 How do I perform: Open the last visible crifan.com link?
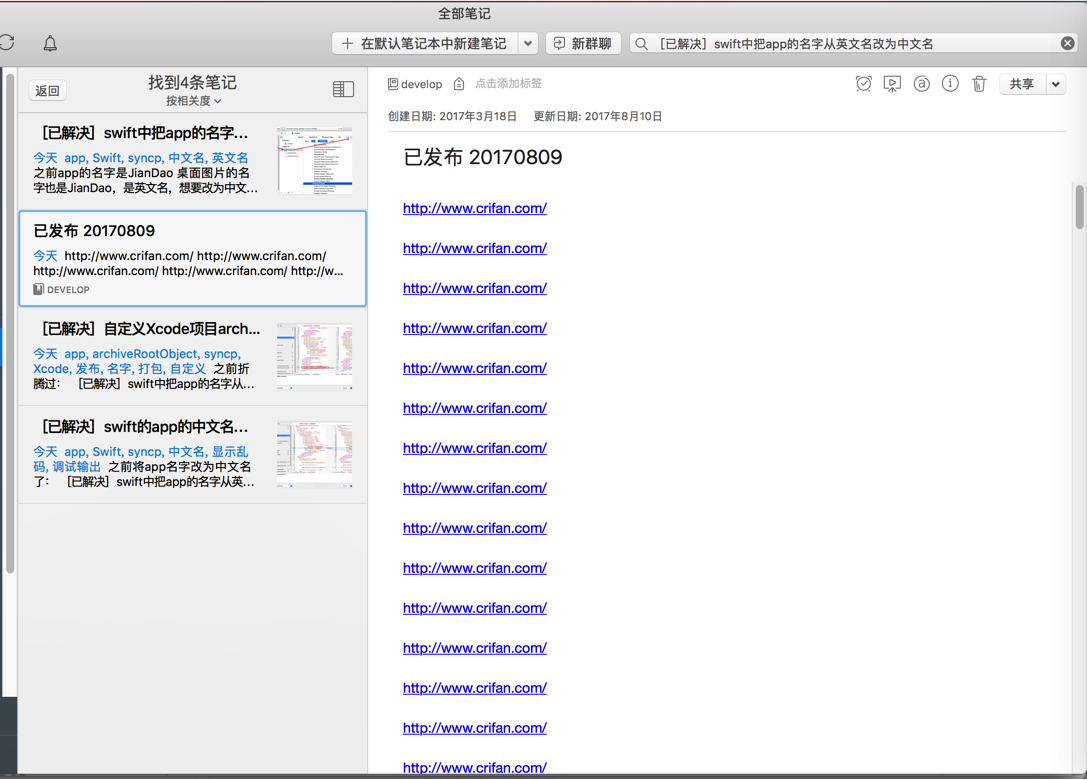[x=475, y=767]
